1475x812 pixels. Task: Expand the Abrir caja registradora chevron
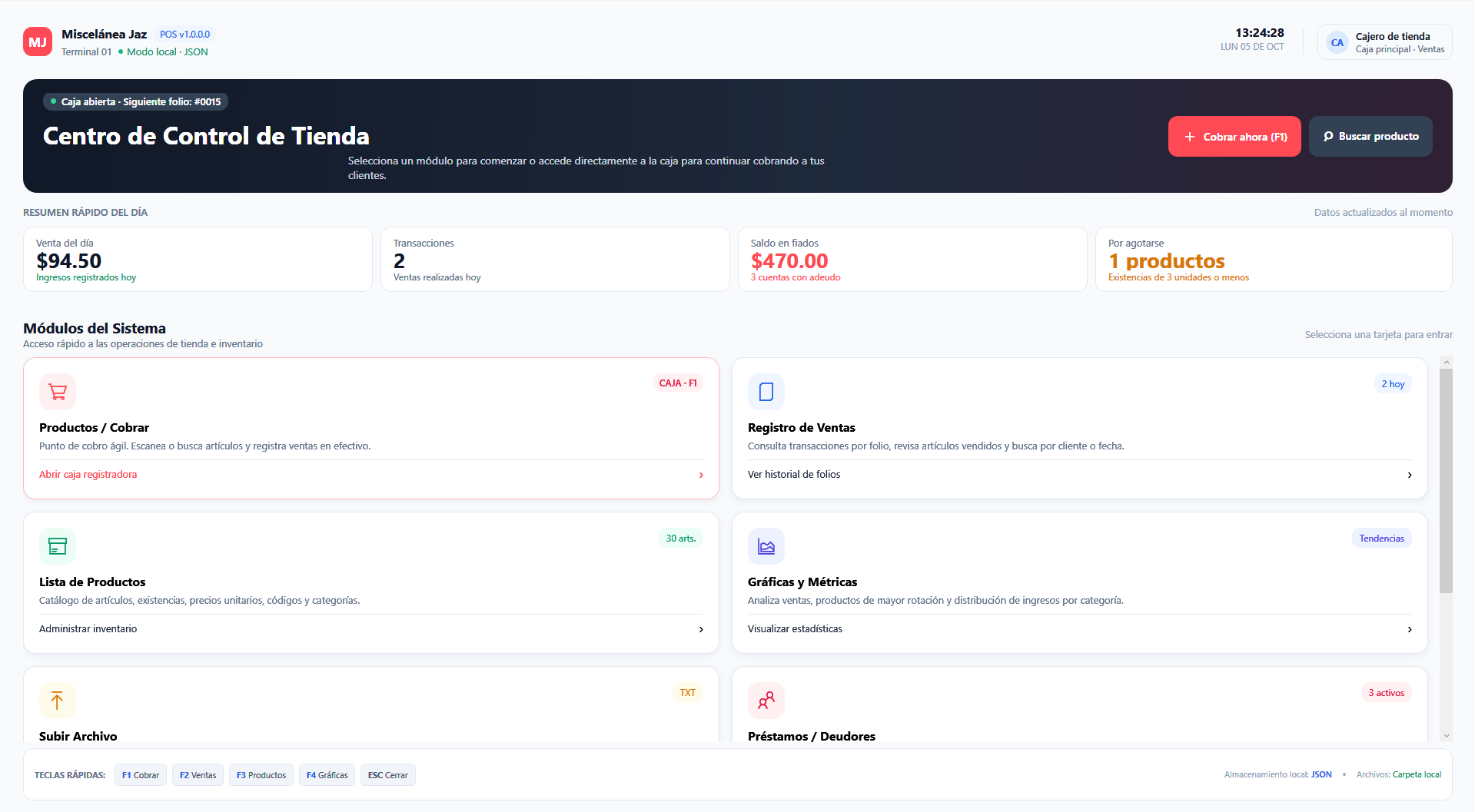[701, 475]
